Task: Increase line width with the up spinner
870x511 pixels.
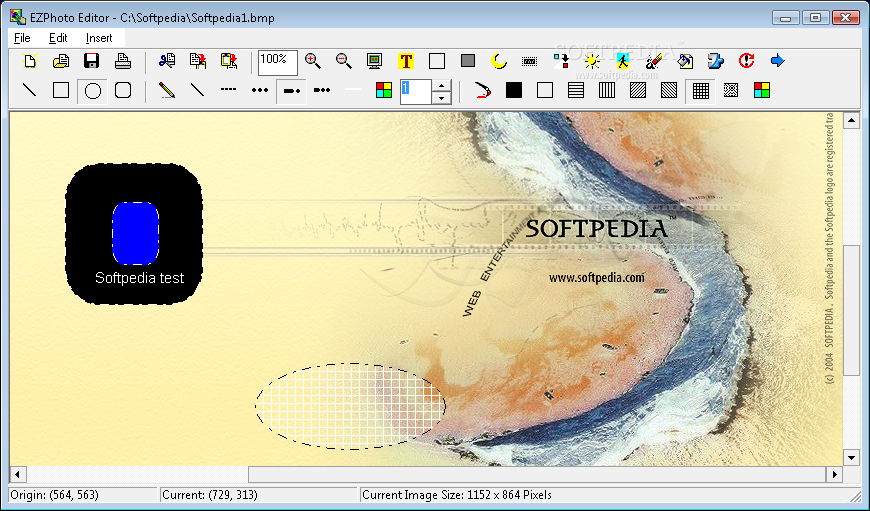Action: pyautogui.click(x=441, y=85)
